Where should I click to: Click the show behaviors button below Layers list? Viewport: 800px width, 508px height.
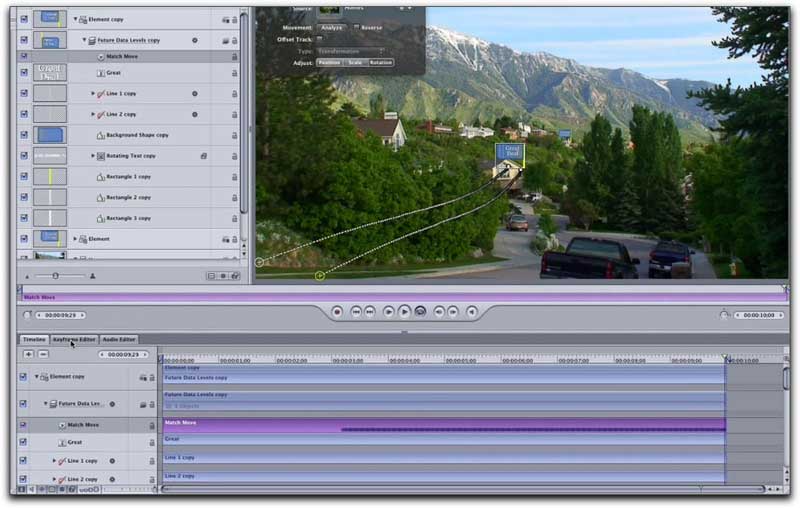tap(223, 276)
